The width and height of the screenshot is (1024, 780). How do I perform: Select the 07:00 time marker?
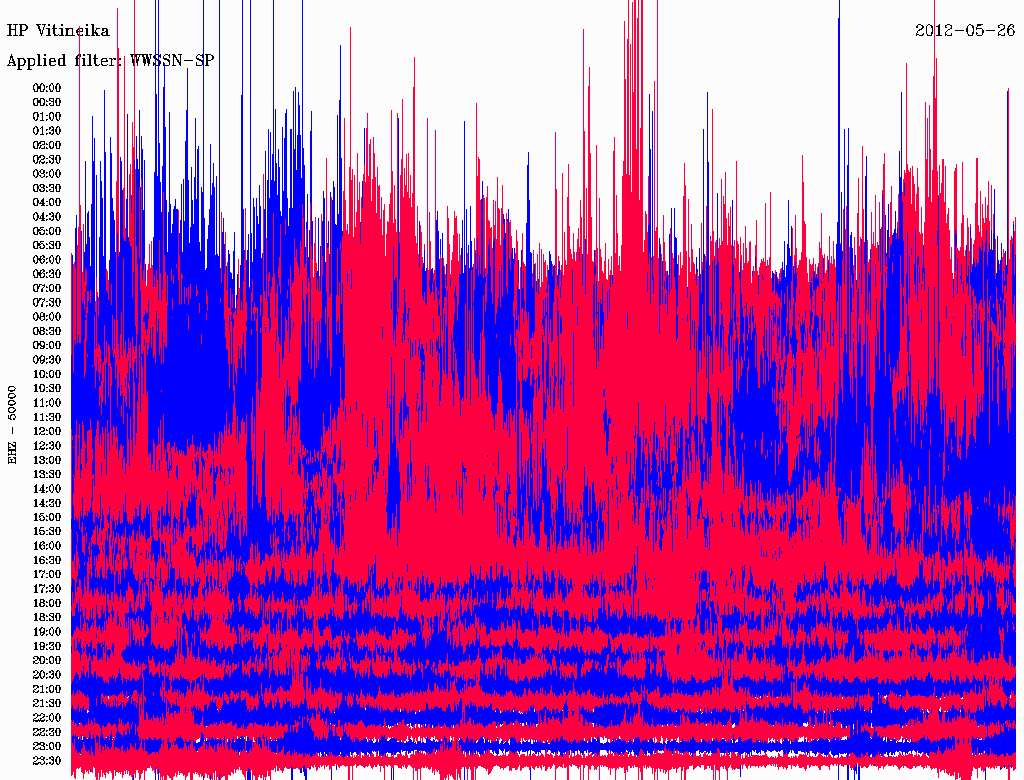pyautogui.click(x=47, y=289)
